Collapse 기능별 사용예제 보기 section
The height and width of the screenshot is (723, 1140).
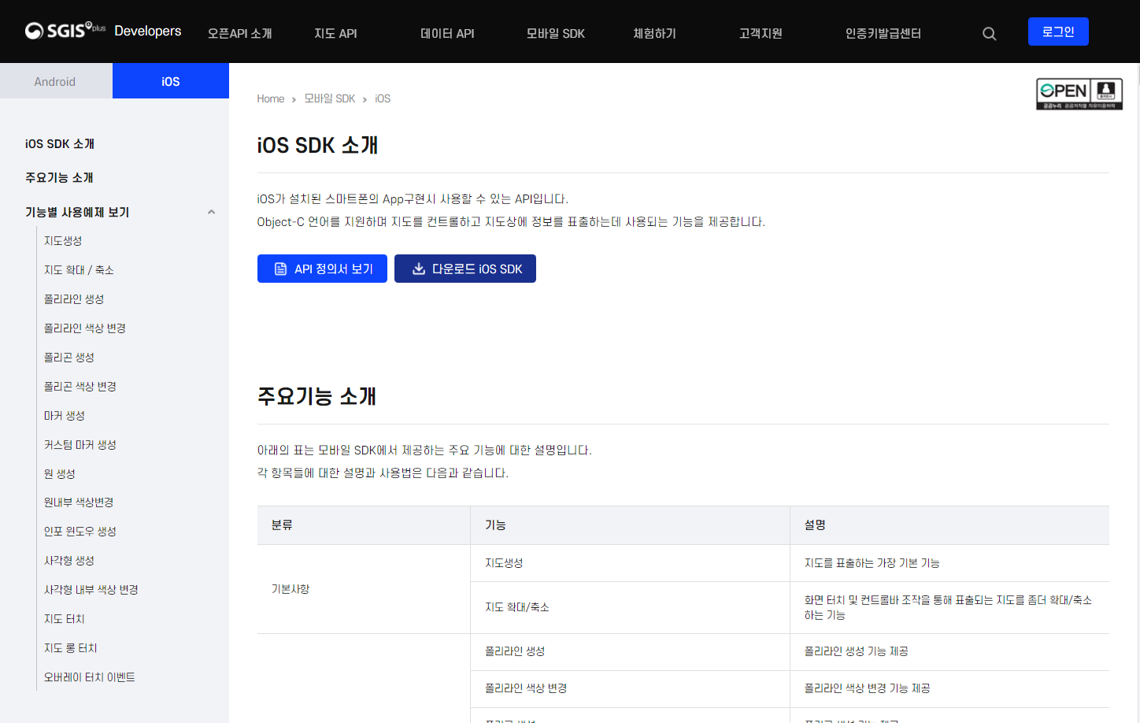point(210,212)
